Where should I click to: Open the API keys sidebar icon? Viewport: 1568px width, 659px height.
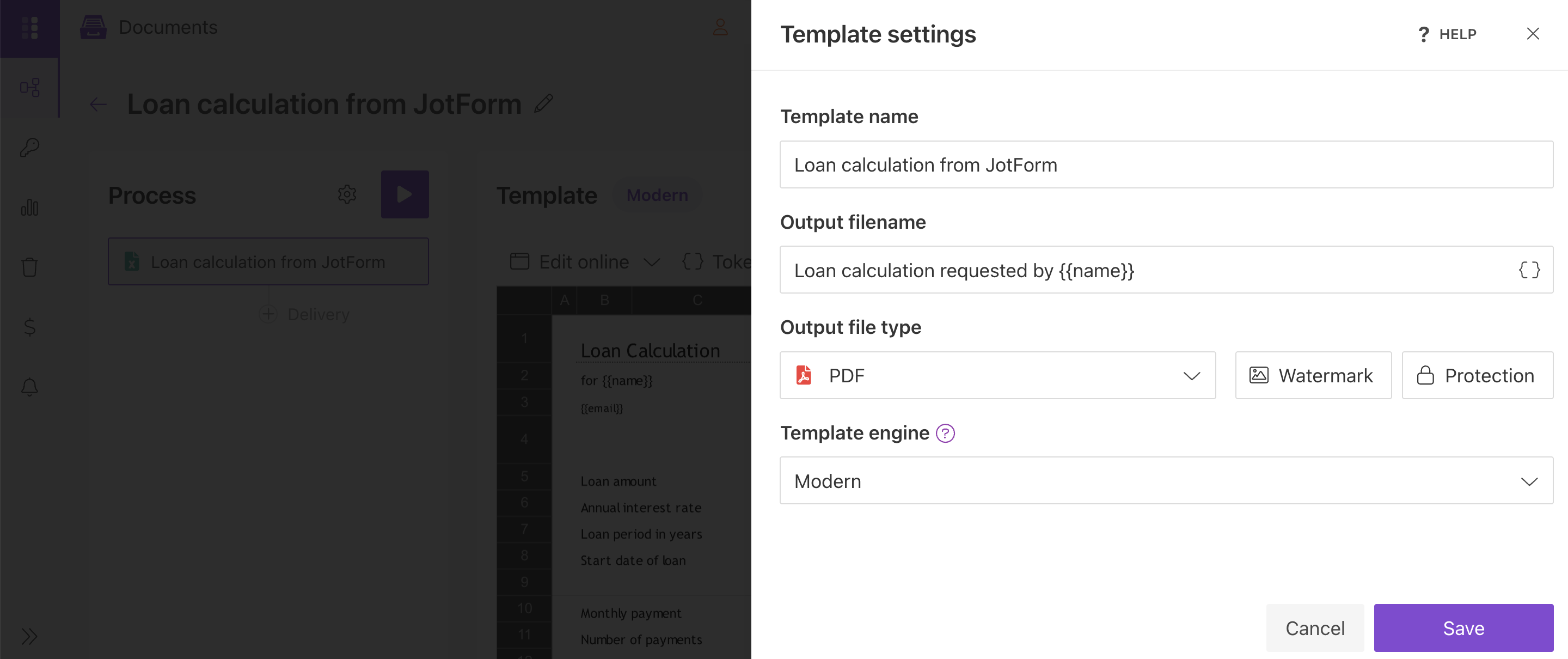pos(30,148)
